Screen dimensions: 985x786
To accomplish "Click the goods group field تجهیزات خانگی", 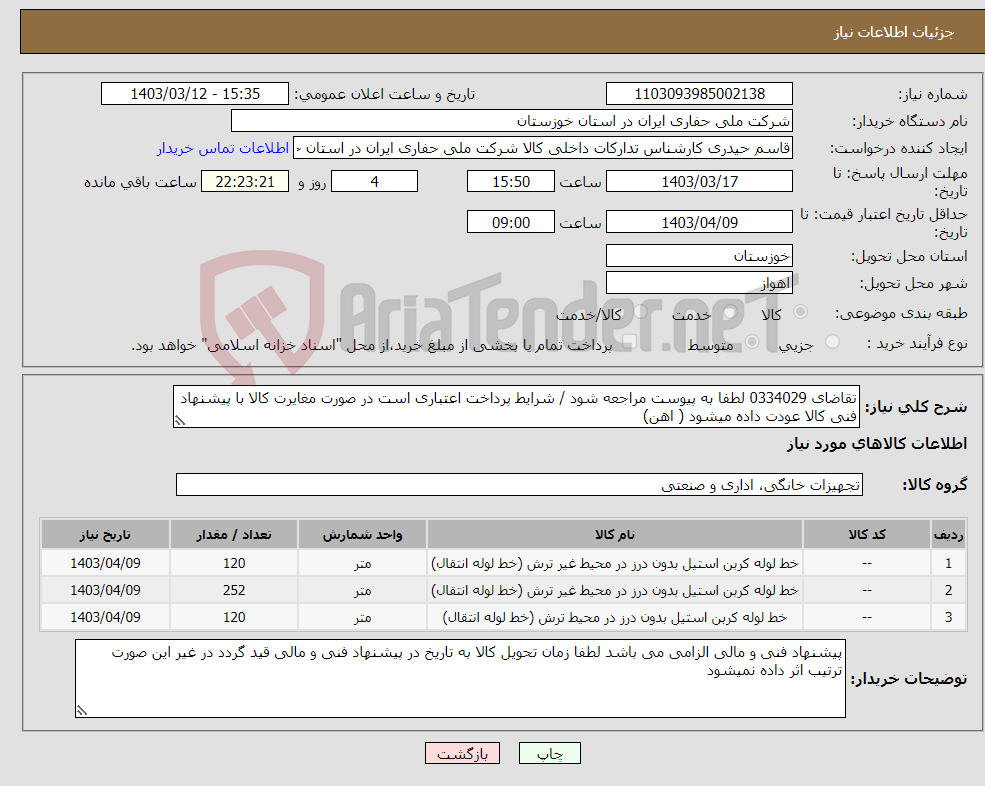I will pyautogui.click(x=520, y=484).
